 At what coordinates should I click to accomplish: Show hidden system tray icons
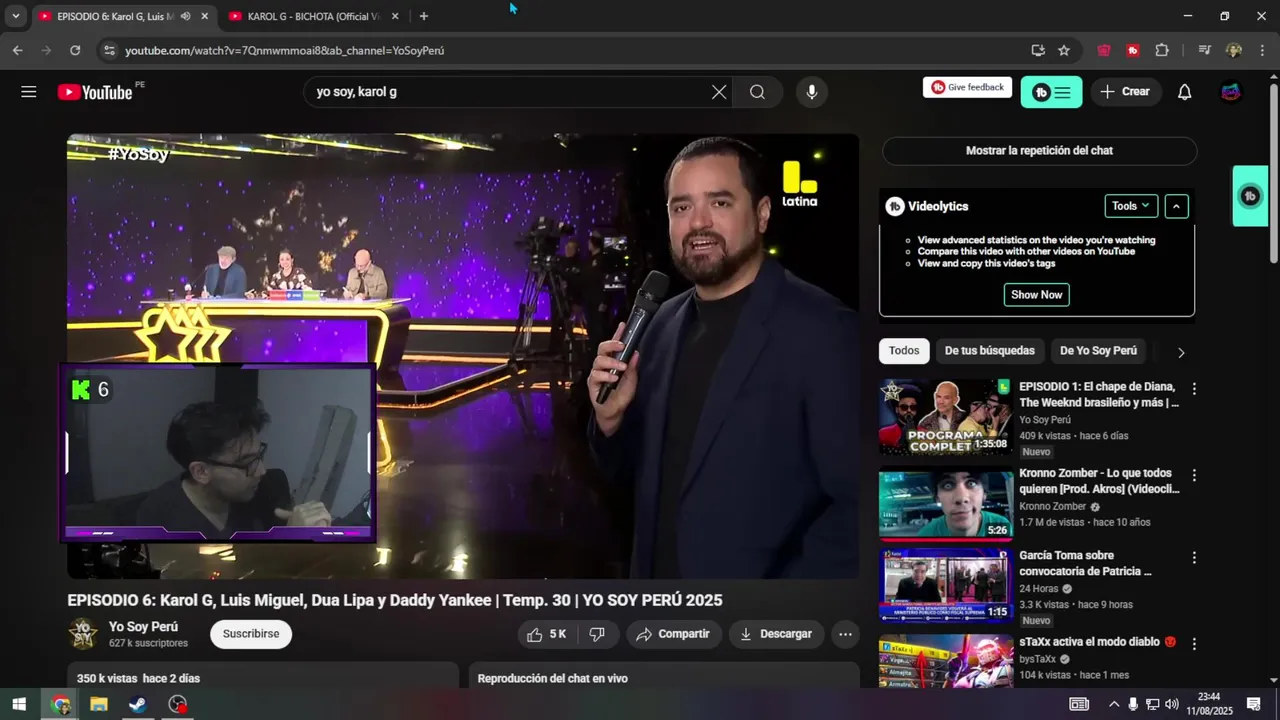[1114, 704]
